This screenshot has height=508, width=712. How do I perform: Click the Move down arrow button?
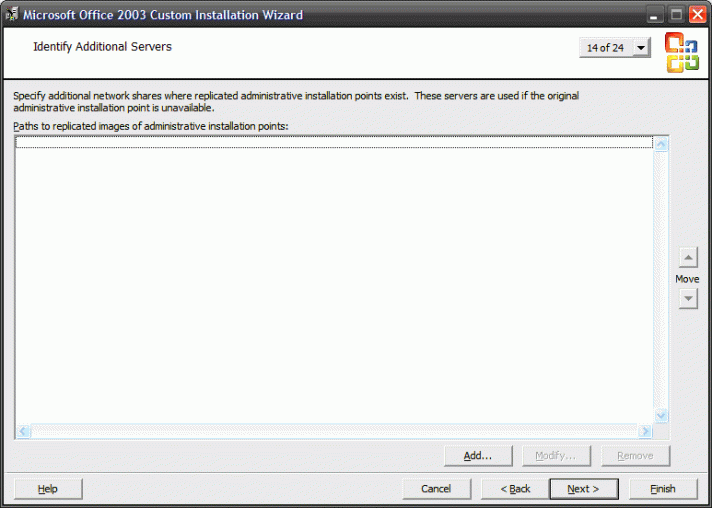coord(688,299)
